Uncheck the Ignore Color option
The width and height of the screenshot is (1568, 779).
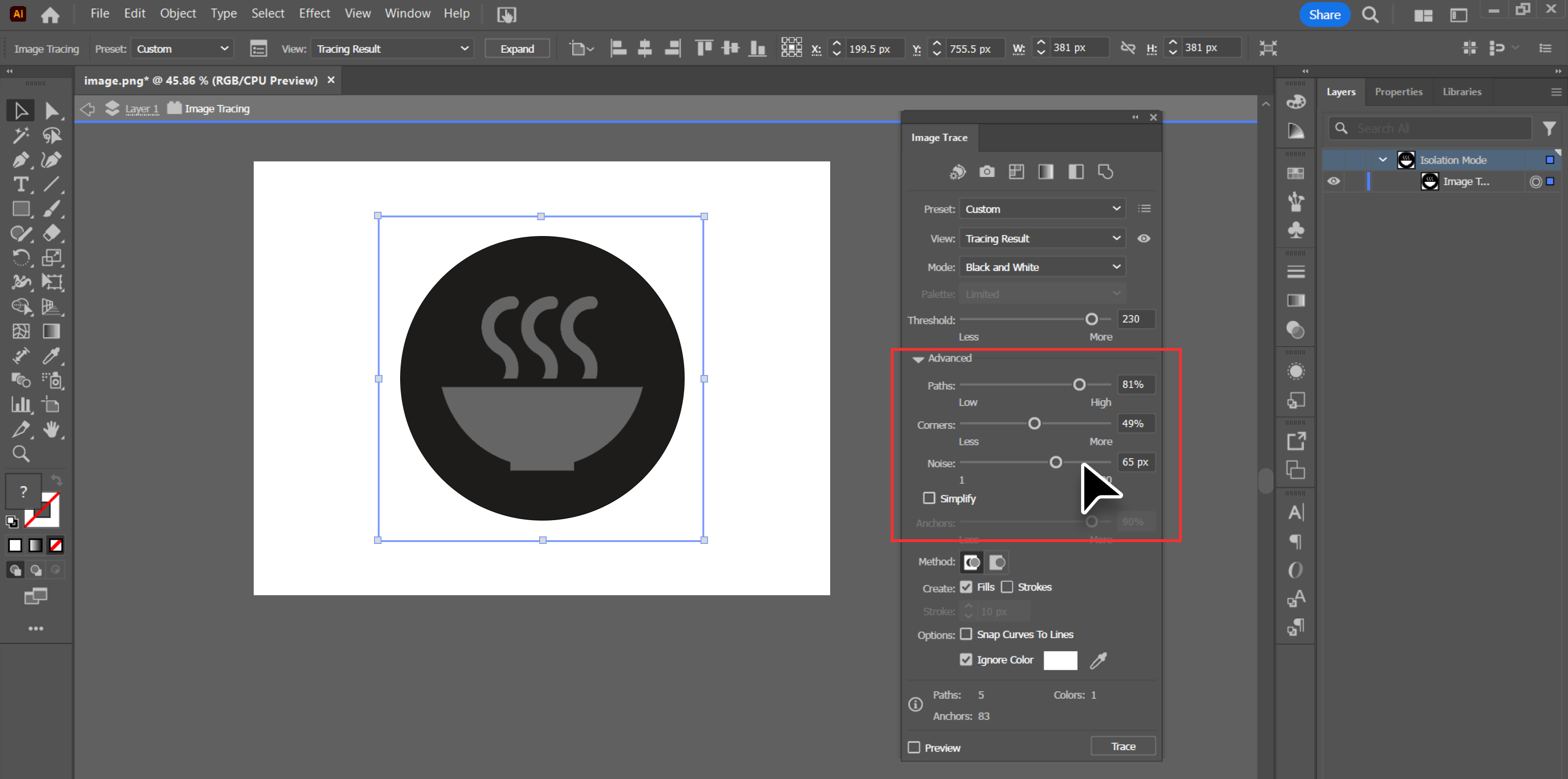(x=966, y=660)
